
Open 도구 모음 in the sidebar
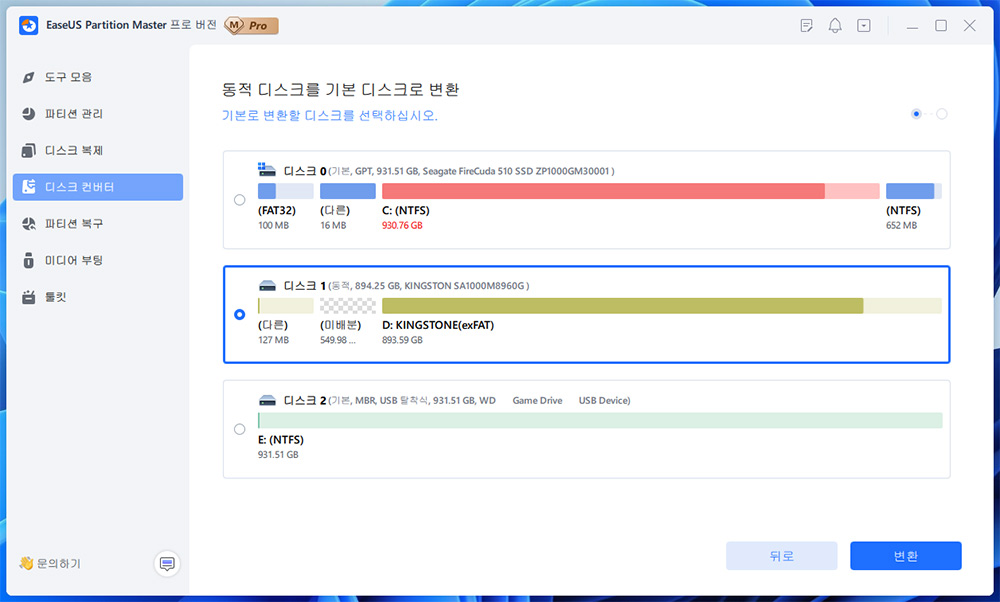[x=98, y=77]
